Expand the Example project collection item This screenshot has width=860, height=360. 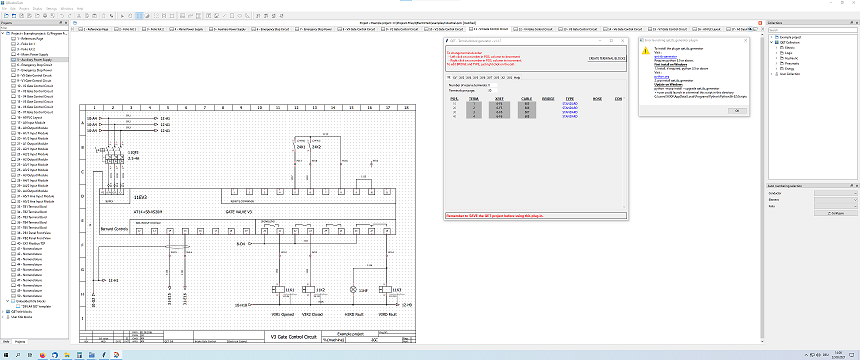pyautogui.click(x=771, y=37)
